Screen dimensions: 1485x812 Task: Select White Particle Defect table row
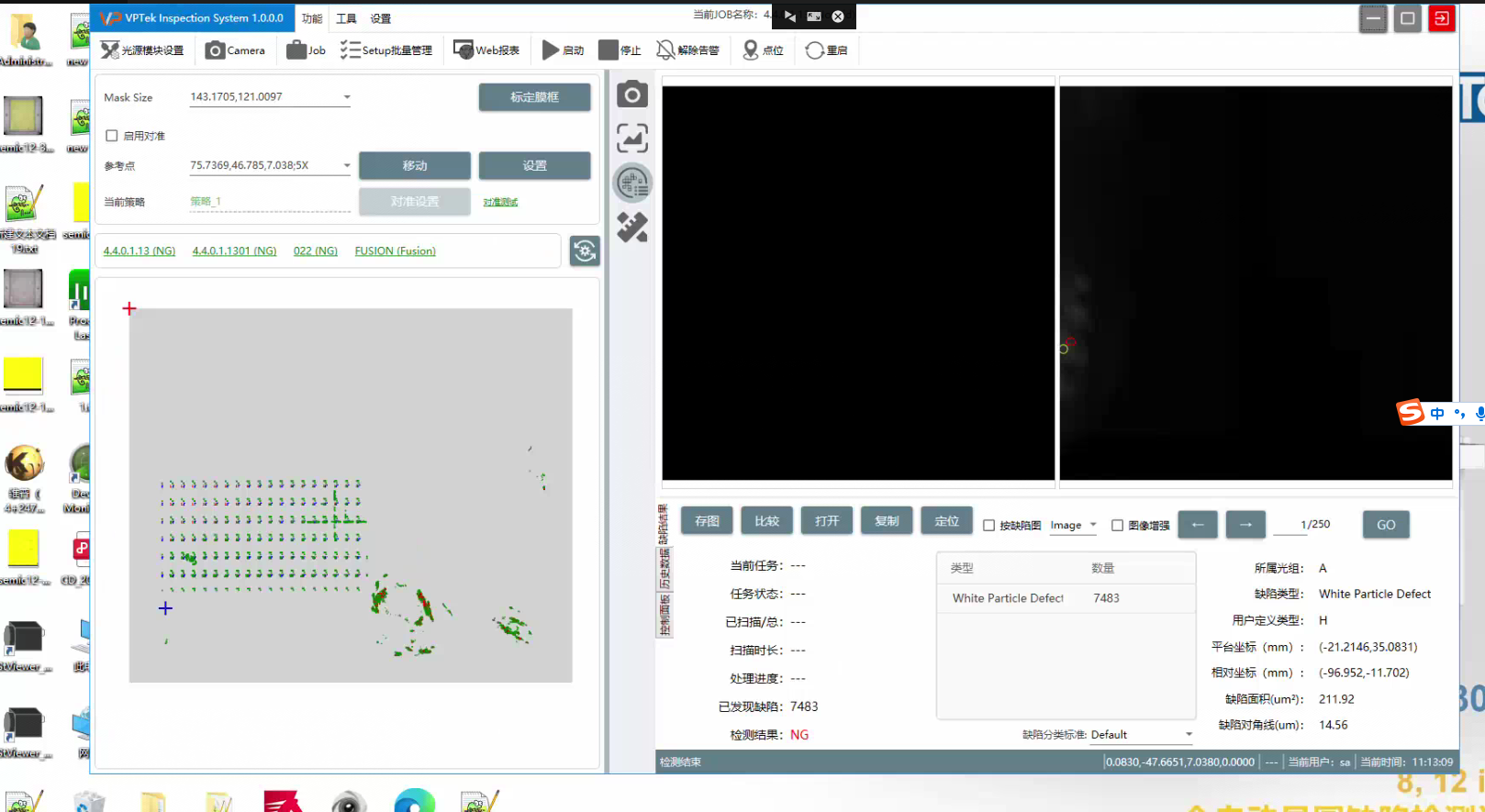pyautogui.click(x=1066, y=598)
